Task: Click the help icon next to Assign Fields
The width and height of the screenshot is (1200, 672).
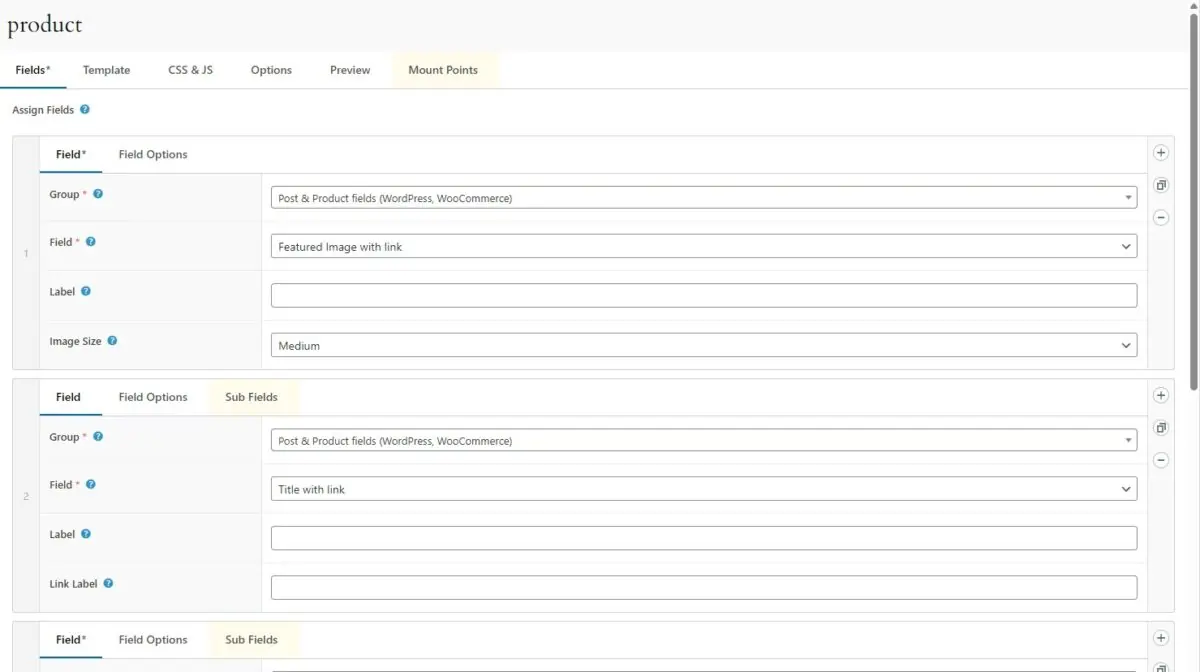Action: tap(85, 110)
